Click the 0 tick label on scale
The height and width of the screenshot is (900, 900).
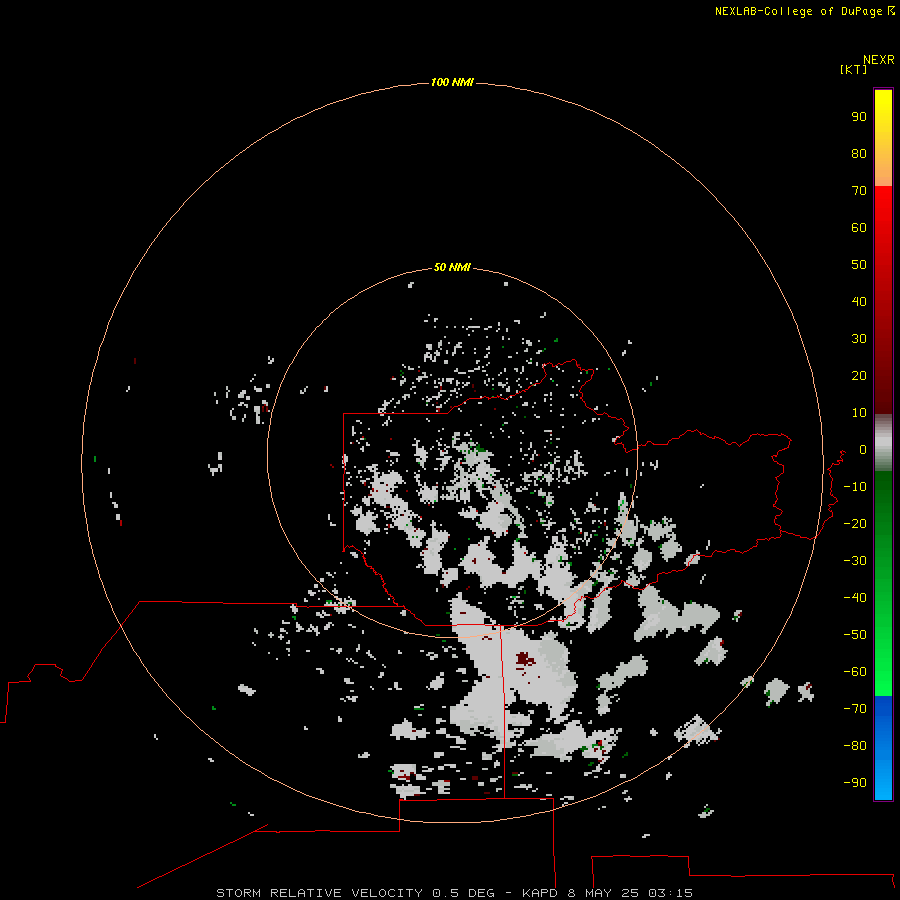863,450
